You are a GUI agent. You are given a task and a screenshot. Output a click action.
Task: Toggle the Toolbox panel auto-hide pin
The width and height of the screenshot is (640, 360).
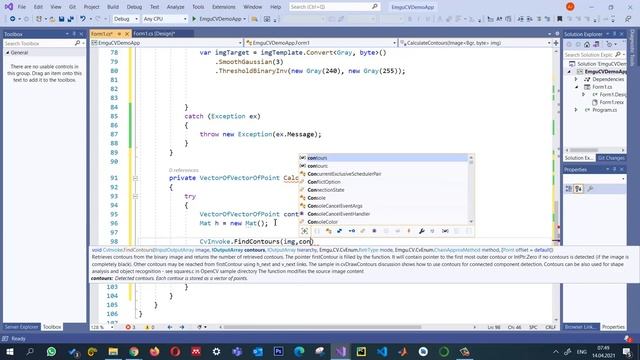click(74, 34)
